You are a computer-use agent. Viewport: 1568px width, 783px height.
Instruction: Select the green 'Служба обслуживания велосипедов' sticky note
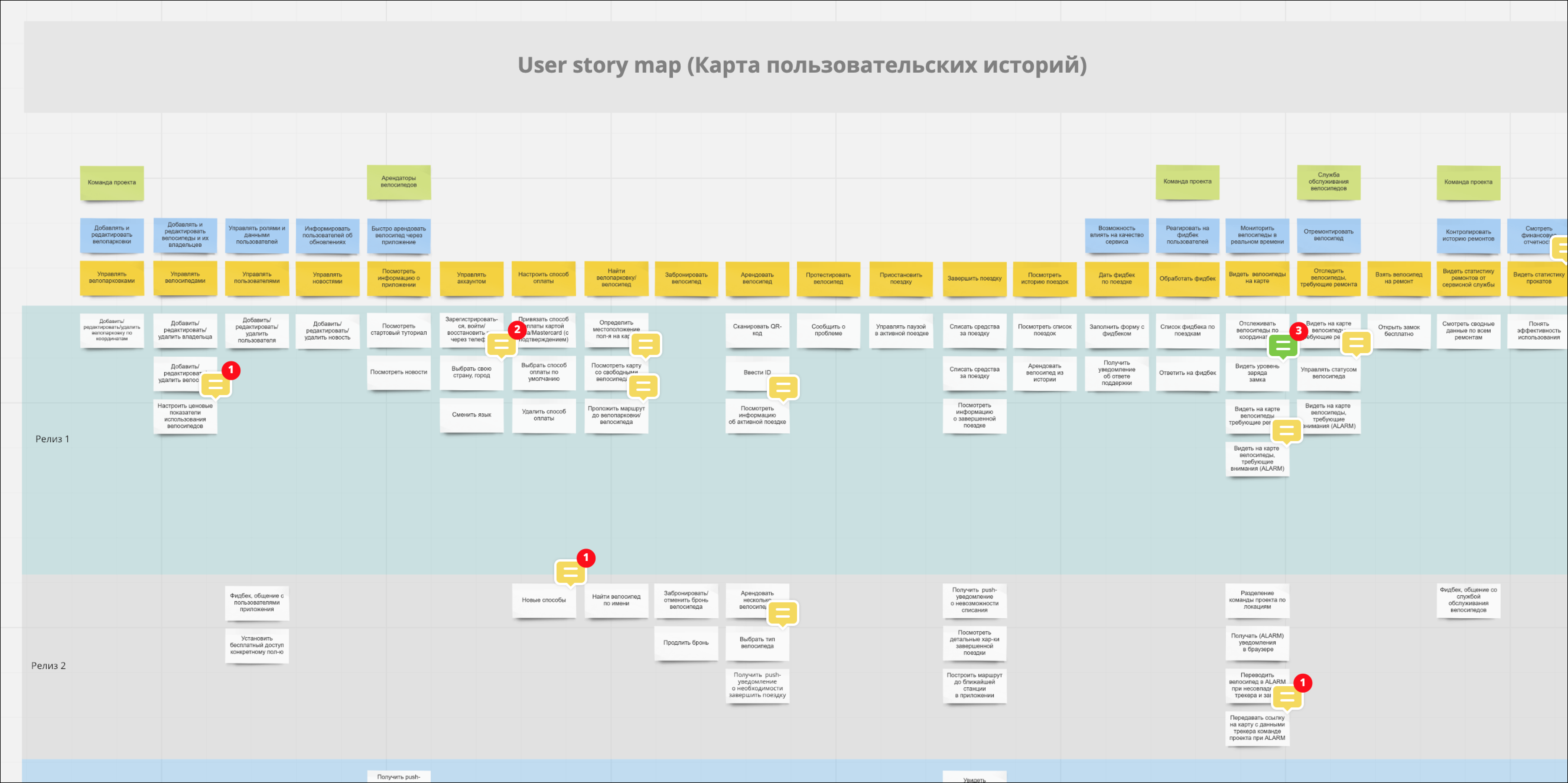click(x=1328, y=182)
